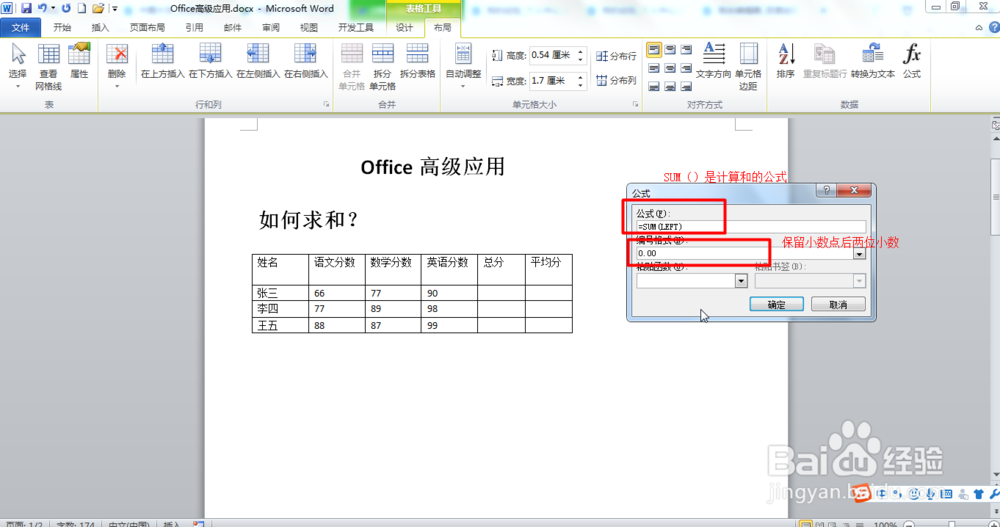Click the 张三 total score (总分) cell

[x=501, y=293]
